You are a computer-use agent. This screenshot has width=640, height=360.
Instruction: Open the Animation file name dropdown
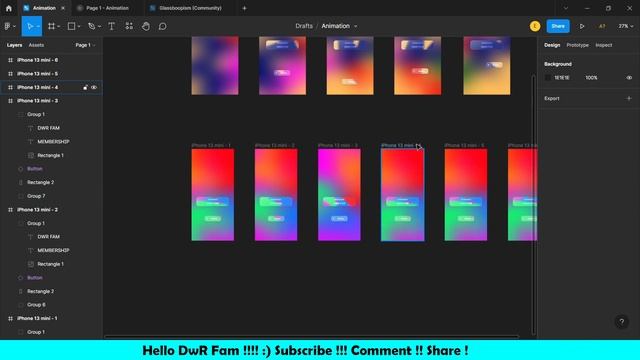356,26
